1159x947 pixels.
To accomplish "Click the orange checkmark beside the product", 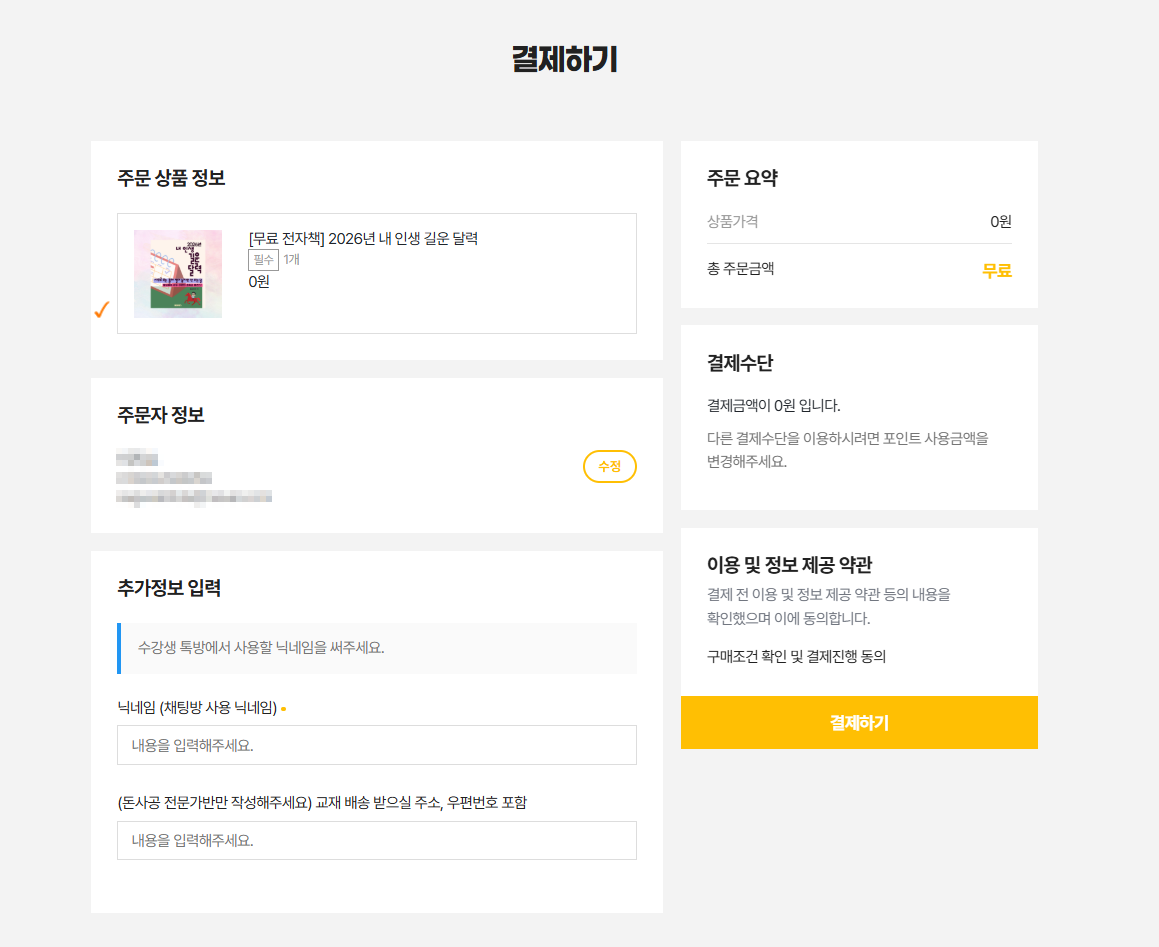I will point(101,310).
